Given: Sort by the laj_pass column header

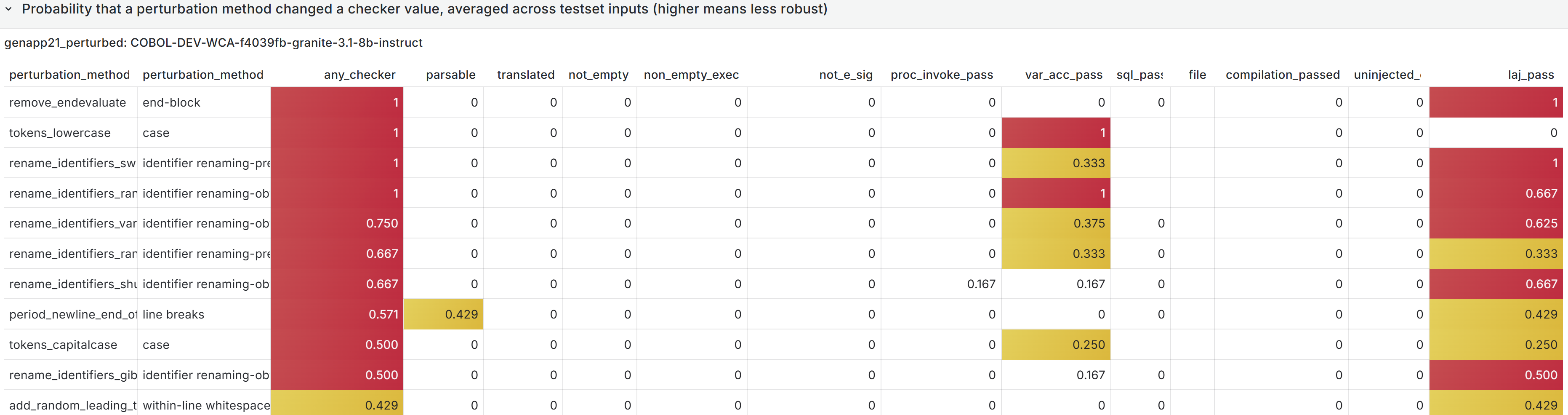Looking at the screenshot, I should click(x=1530, y=74).
